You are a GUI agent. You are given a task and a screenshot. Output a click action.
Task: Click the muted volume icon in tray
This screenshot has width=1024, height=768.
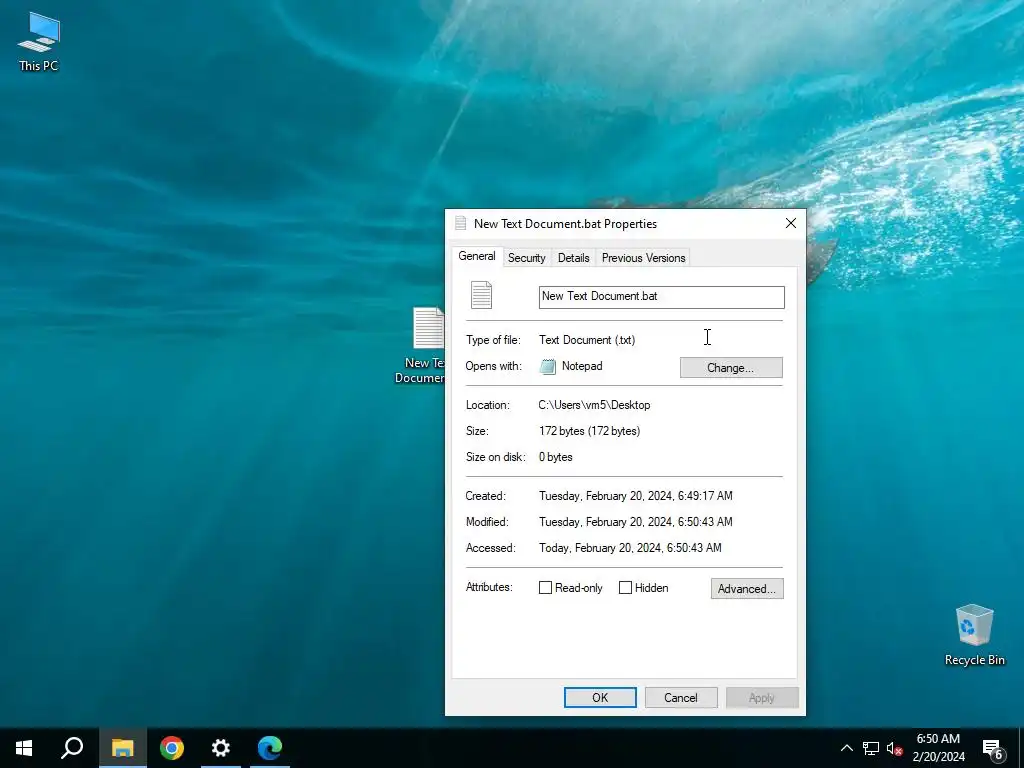pos(894,748)
